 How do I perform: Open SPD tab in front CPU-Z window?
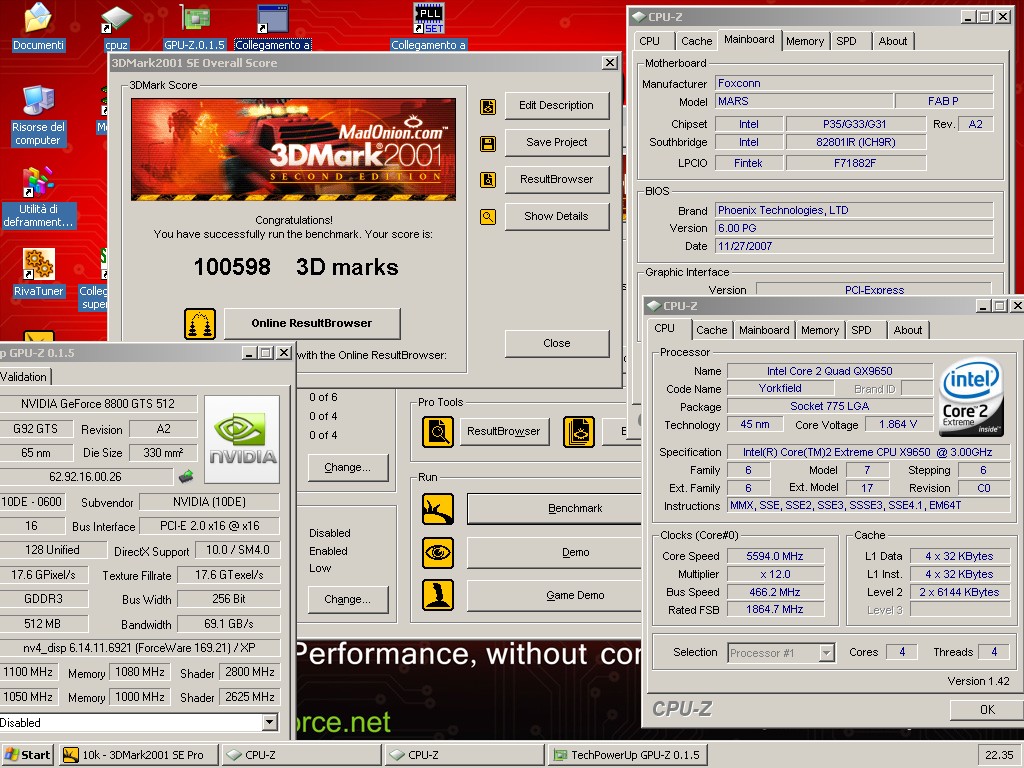tap(861, 330)
